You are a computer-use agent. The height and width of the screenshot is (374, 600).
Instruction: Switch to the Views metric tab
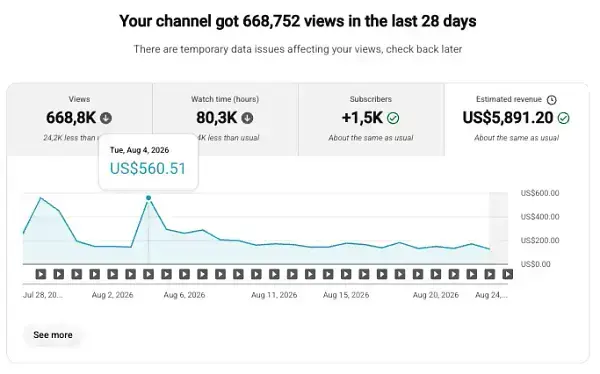80,119
